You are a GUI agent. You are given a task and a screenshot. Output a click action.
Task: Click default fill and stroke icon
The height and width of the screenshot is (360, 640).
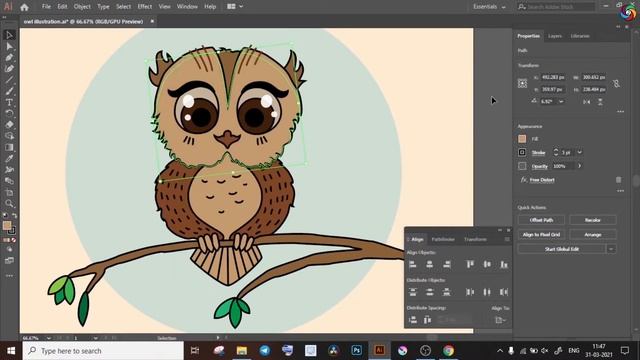point(5,215)
